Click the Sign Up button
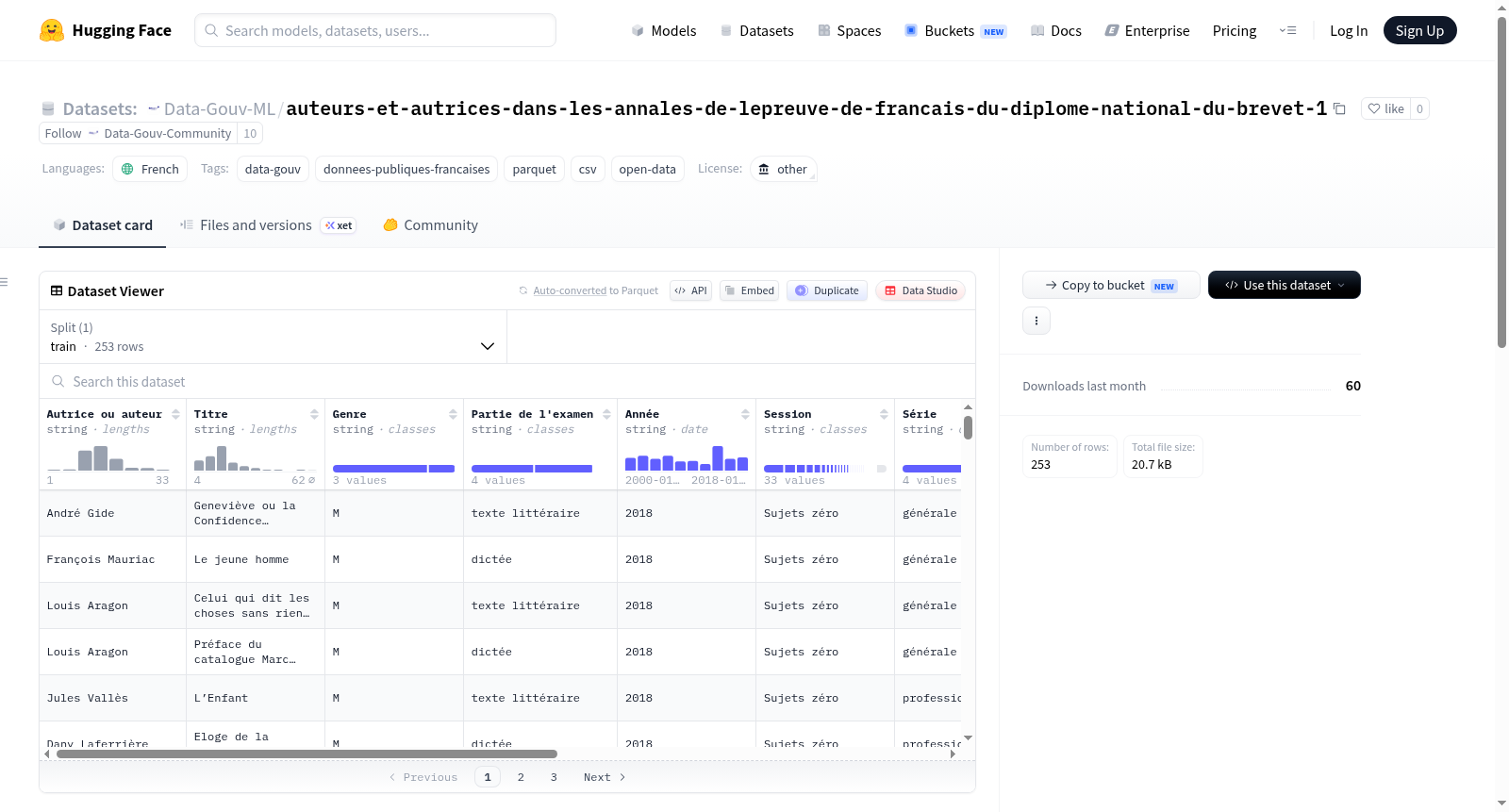Image resolution: width=1509 pixels, height=812 pixels. [x=1419, y=30]
